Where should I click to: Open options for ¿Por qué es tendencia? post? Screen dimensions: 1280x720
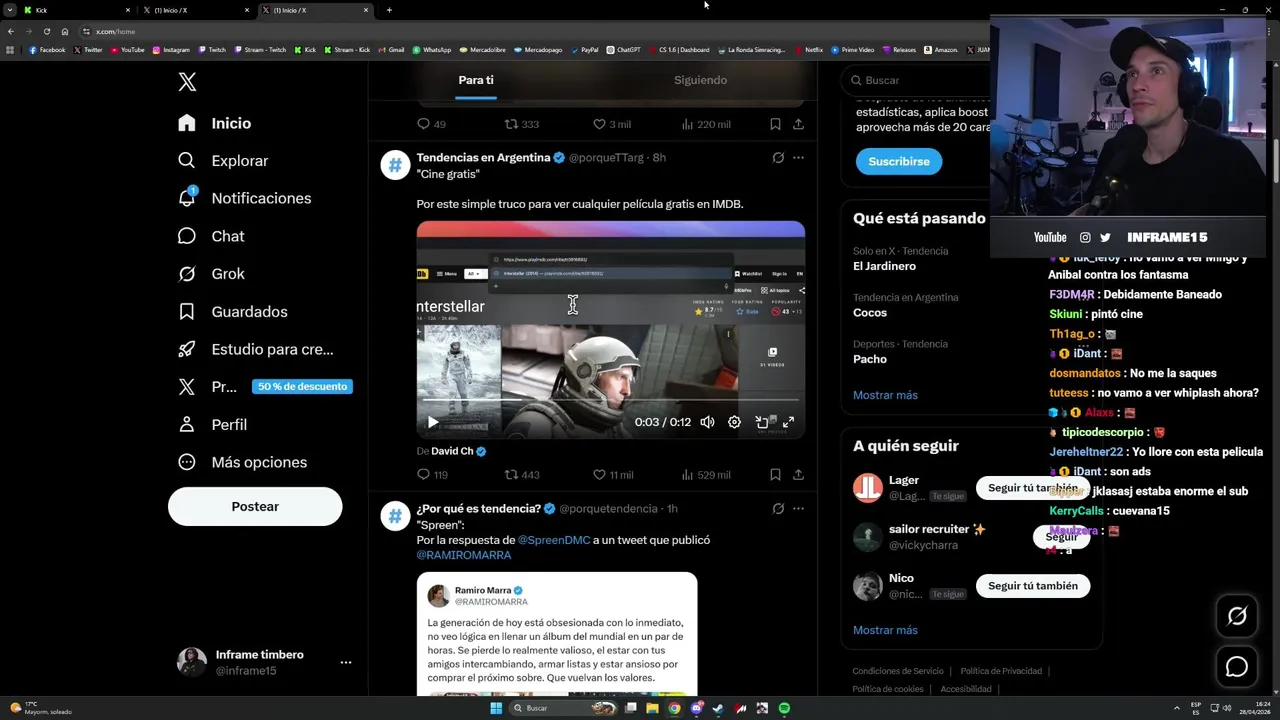(x=798, y=509)
